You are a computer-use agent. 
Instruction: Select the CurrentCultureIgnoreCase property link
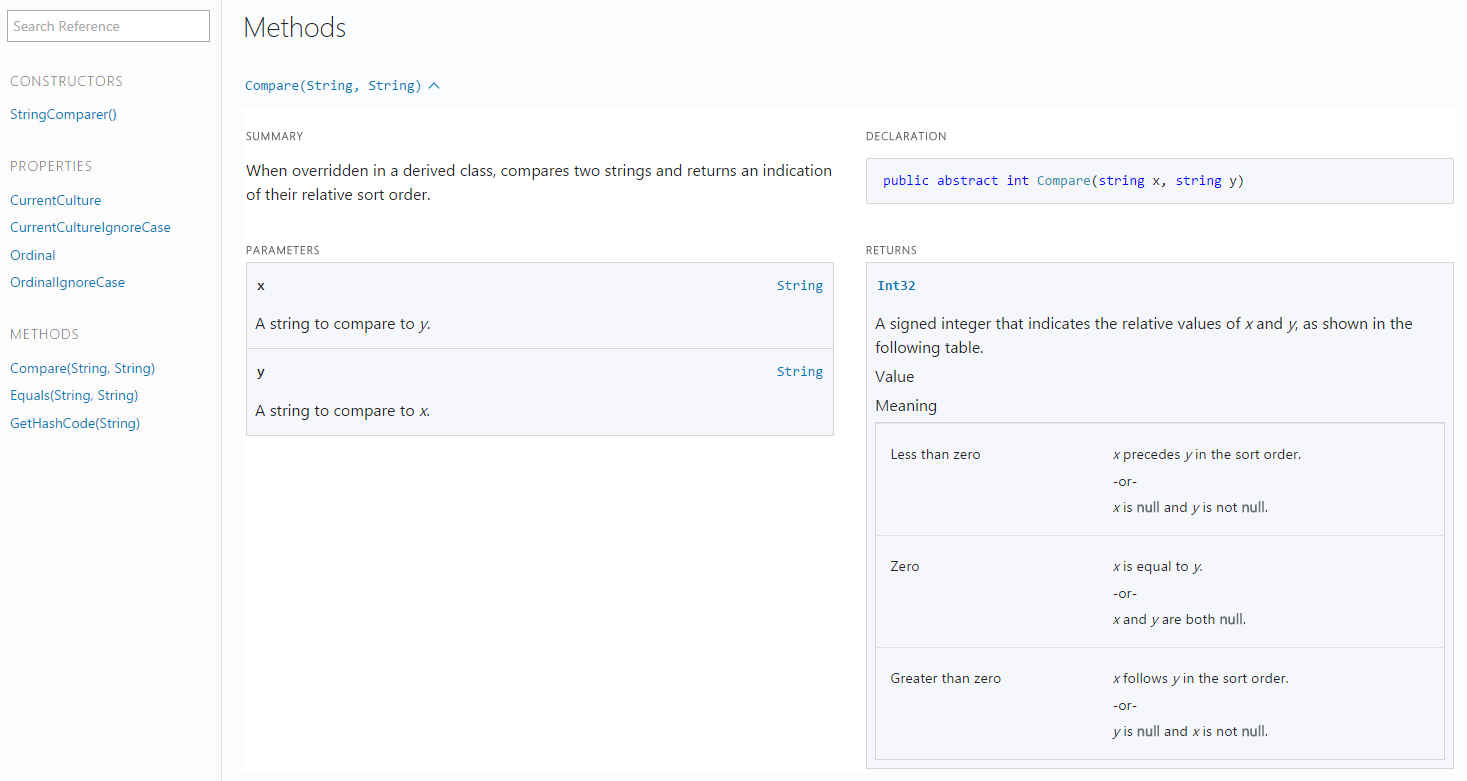[x=90, y=227]
